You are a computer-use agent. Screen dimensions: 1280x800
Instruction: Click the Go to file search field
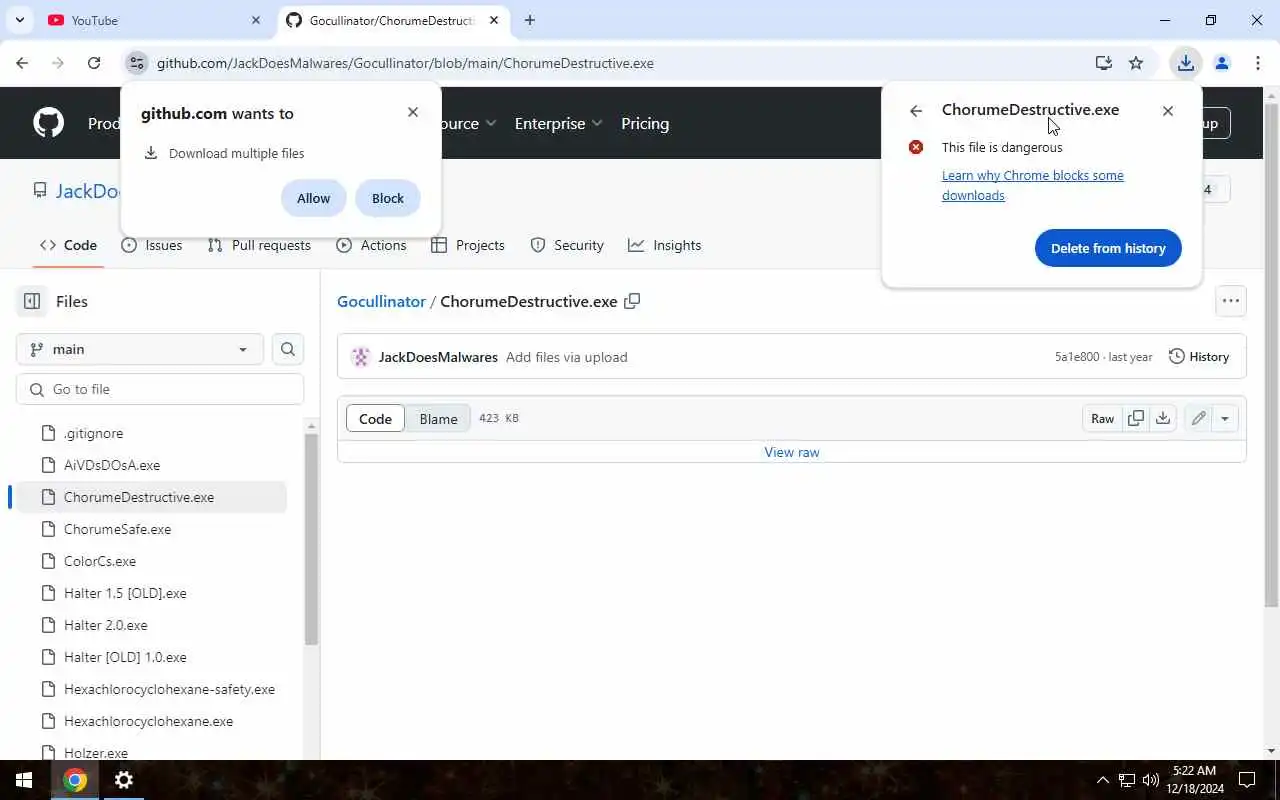click(x=160, y=389)
